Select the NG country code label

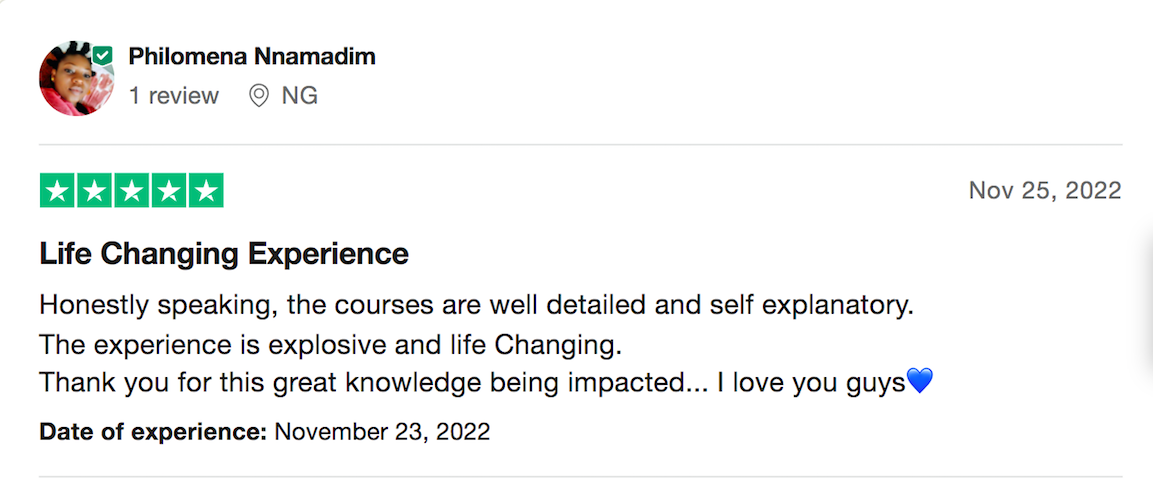[x=299, y=96]
